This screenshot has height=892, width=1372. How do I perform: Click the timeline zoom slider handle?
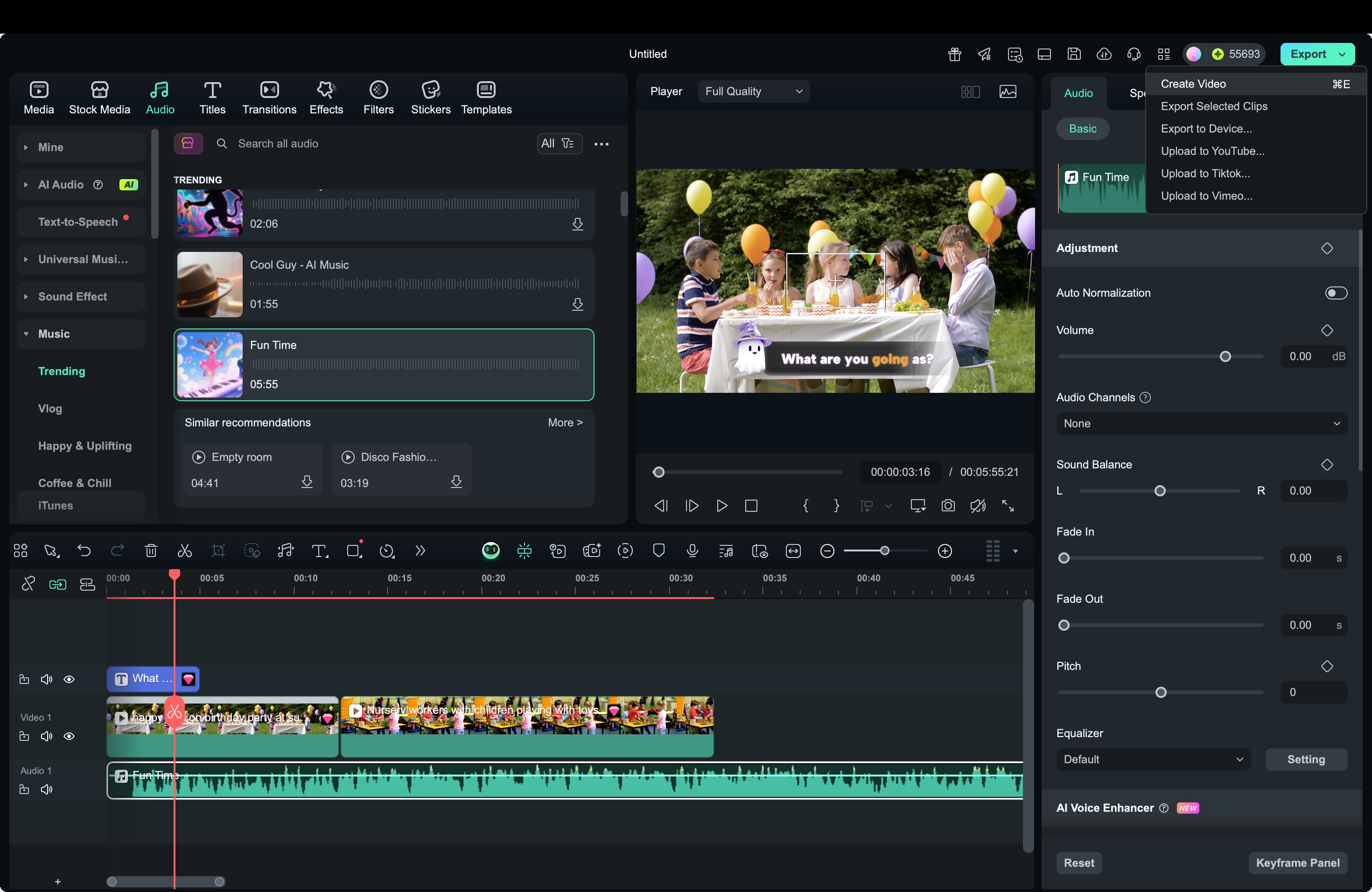click(x=884, y=551)
